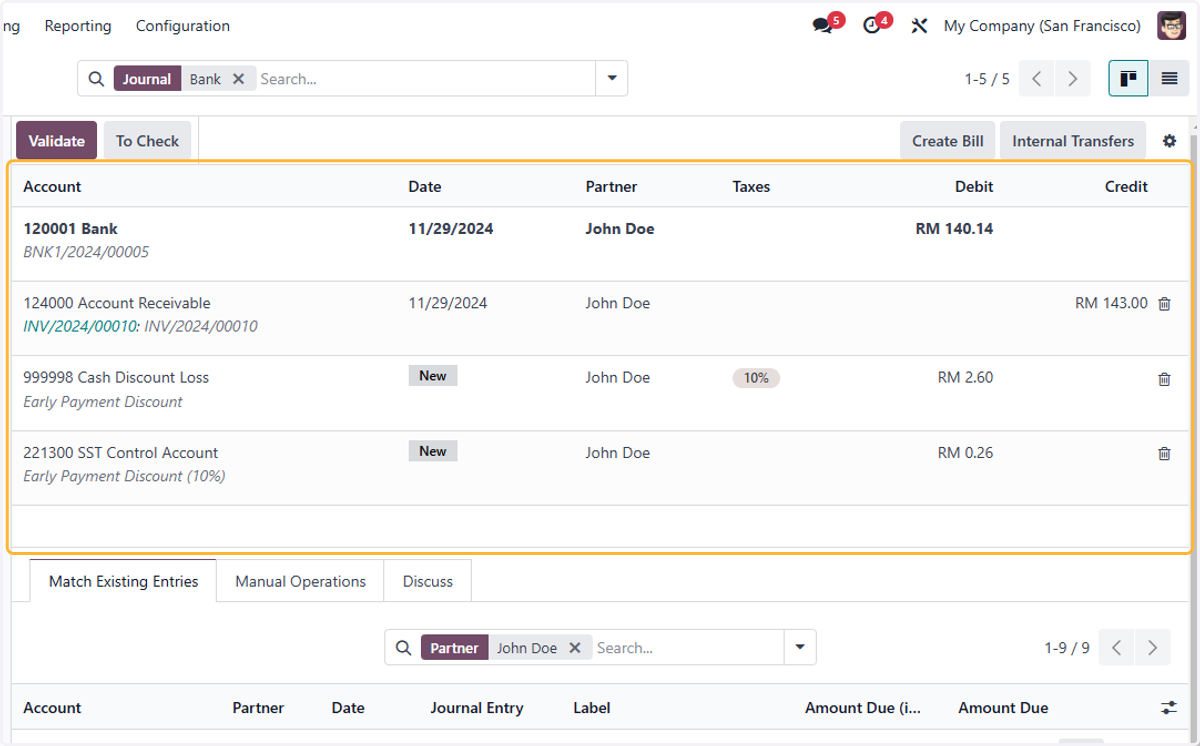Switch to kanban view
The width and height of the screenshot is (1200, 746).
click(1128, 78)
